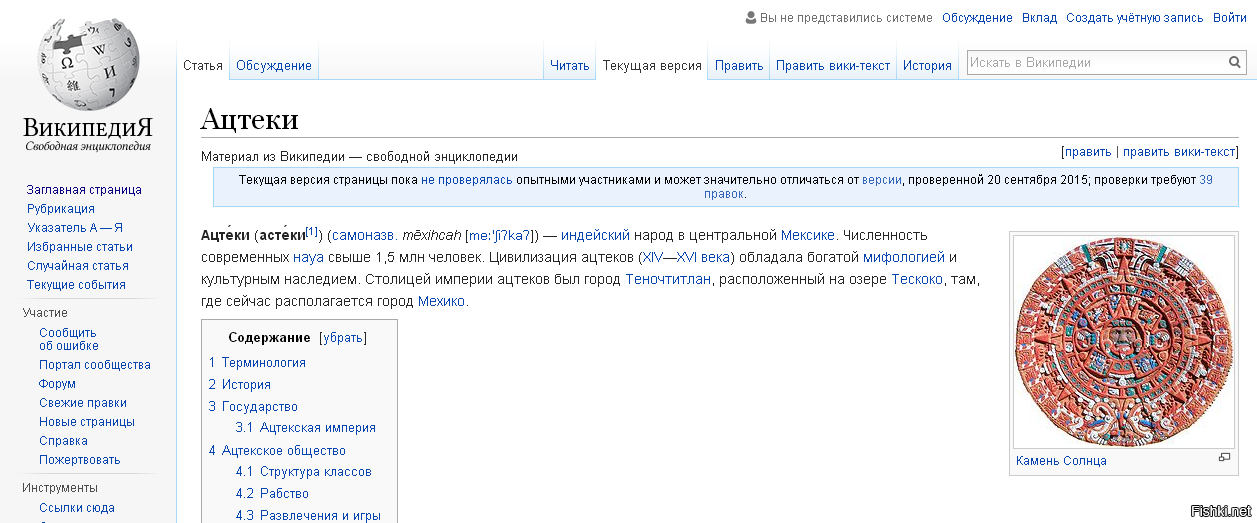Open самоназв. link

tap(364, 236)
